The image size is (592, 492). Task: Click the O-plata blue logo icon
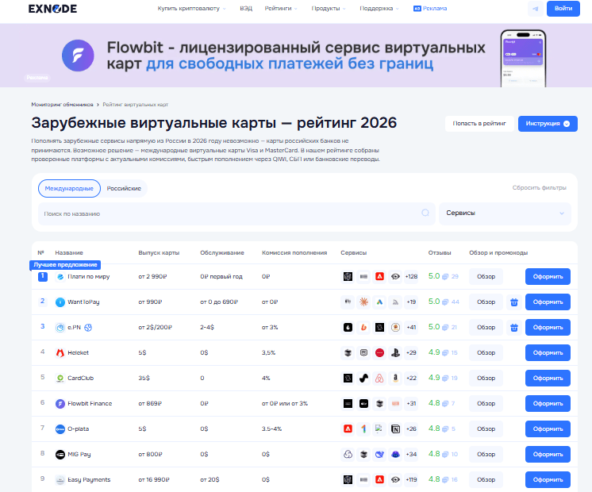[60, 429]
